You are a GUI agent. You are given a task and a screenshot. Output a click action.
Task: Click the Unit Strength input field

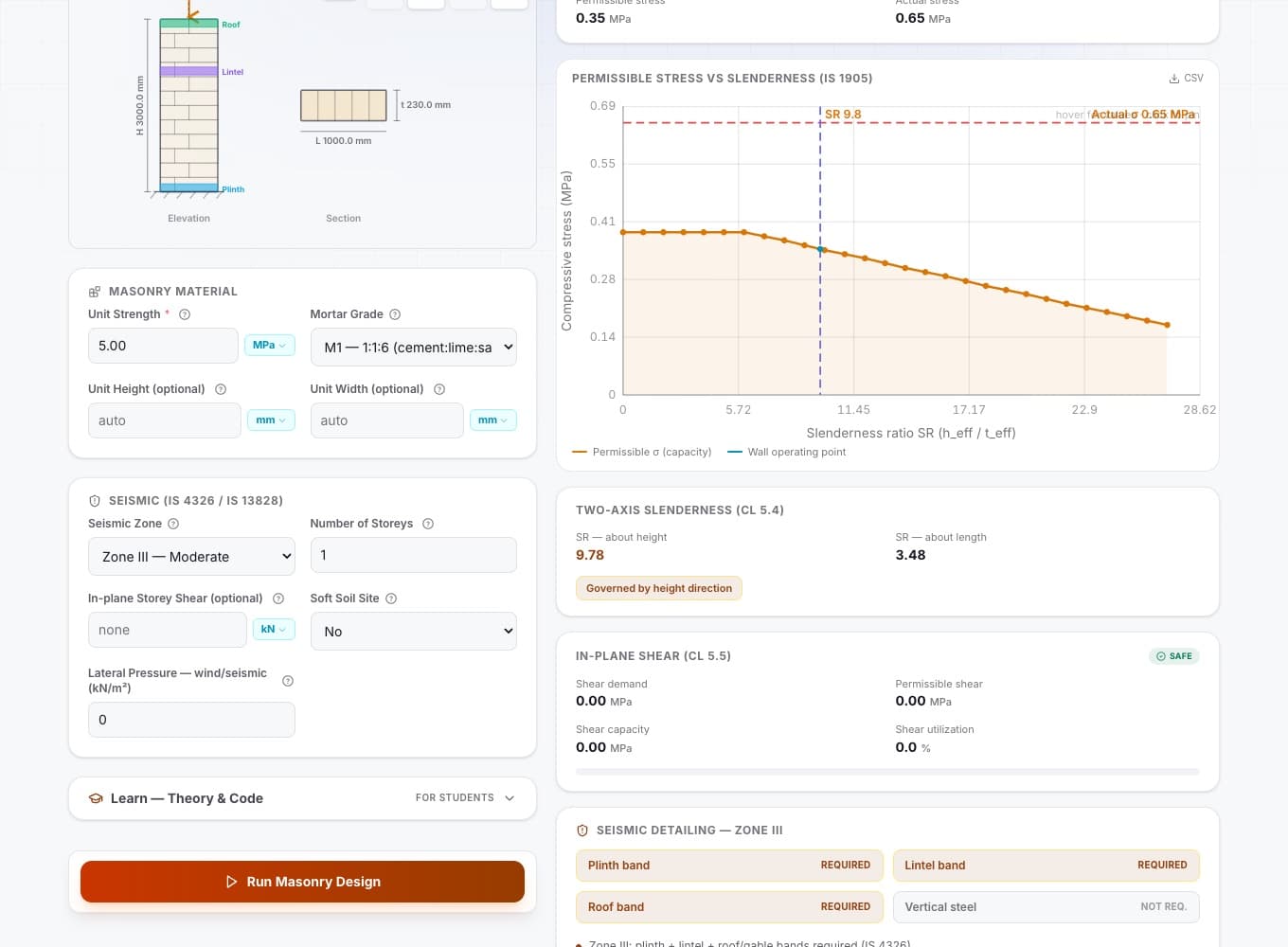point(163,346)
